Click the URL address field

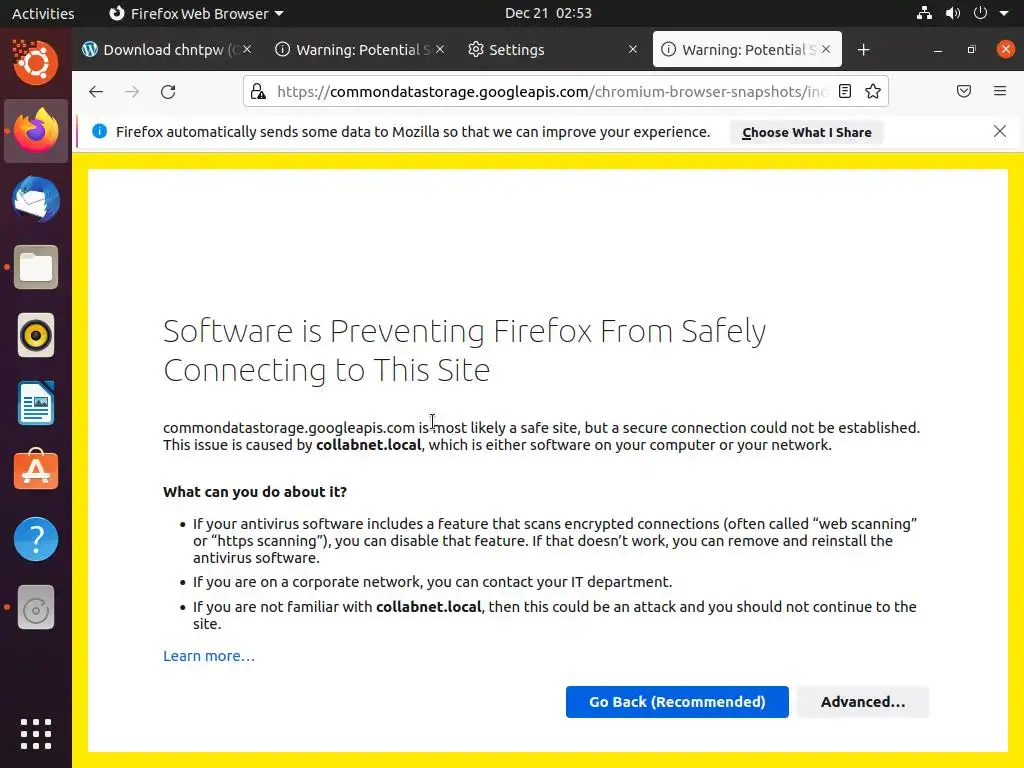tap(550, 92)
